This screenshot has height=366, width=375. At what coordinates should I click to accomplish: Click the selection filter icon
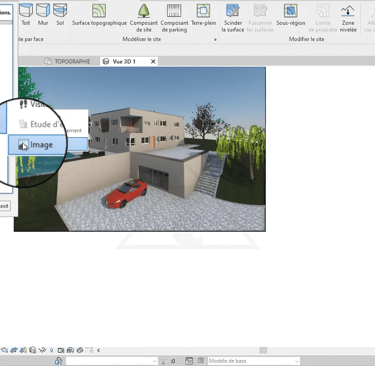click(165, 361)
